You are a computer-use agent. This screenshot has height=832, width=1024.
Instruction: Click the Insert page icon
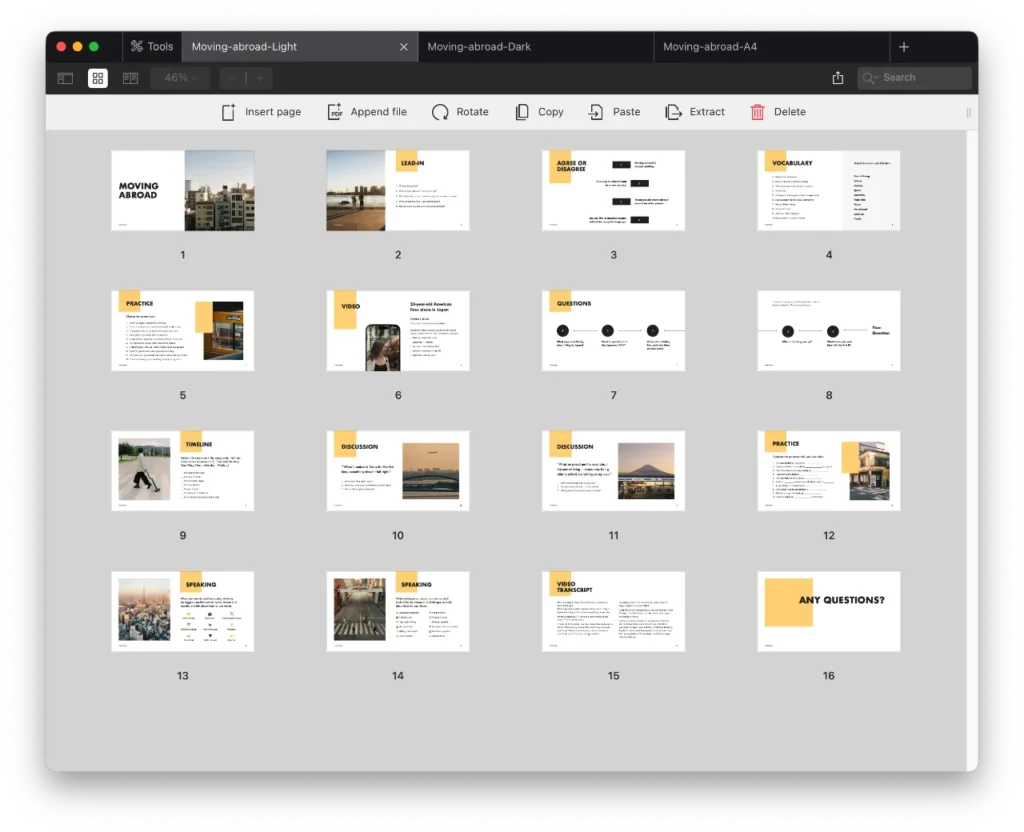click(x=229, y=112)
